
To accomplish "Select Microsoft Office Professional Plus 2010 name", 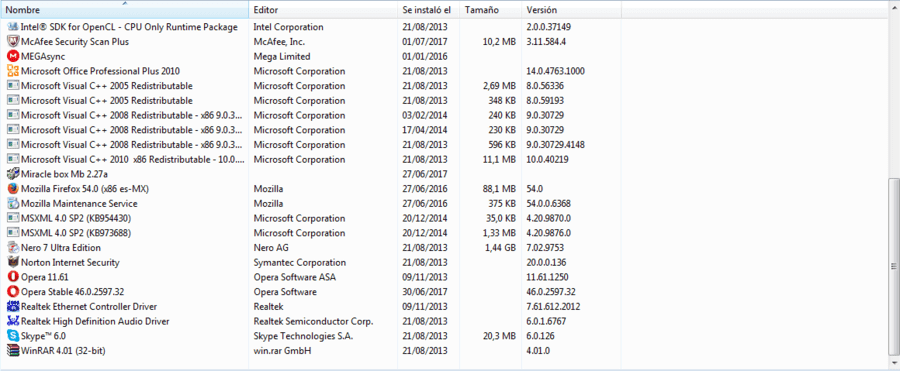I will (100, 71).
